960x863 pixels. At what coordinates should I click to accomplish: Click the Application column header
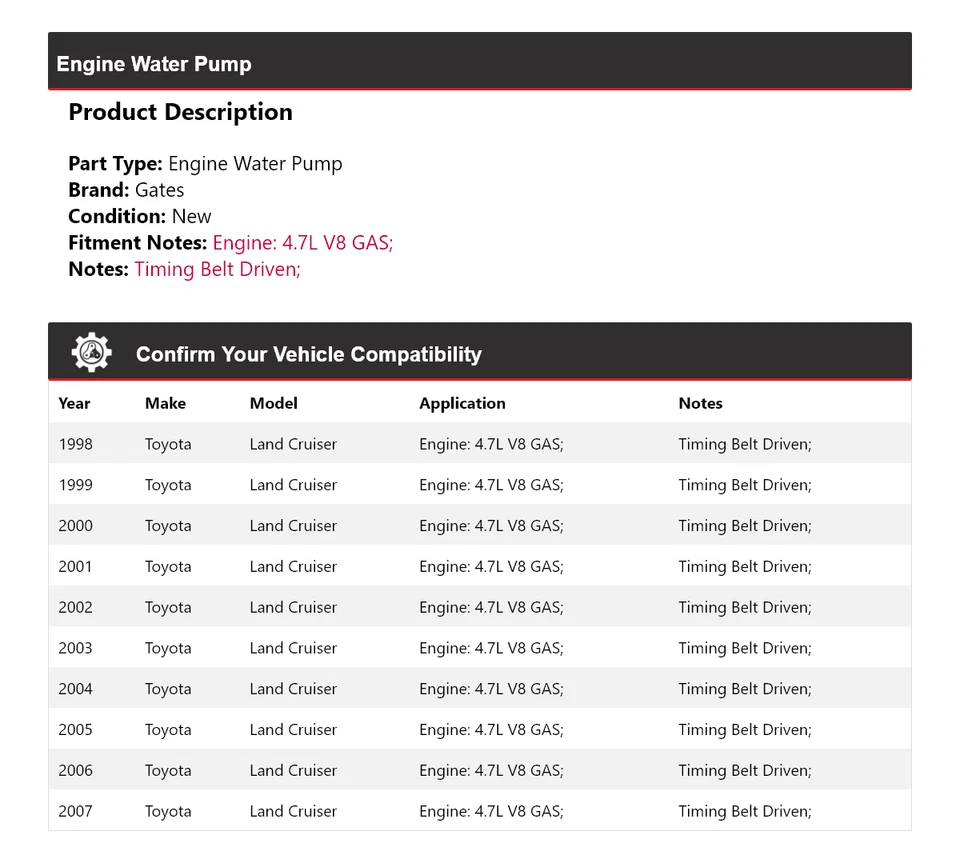(462, 403)
